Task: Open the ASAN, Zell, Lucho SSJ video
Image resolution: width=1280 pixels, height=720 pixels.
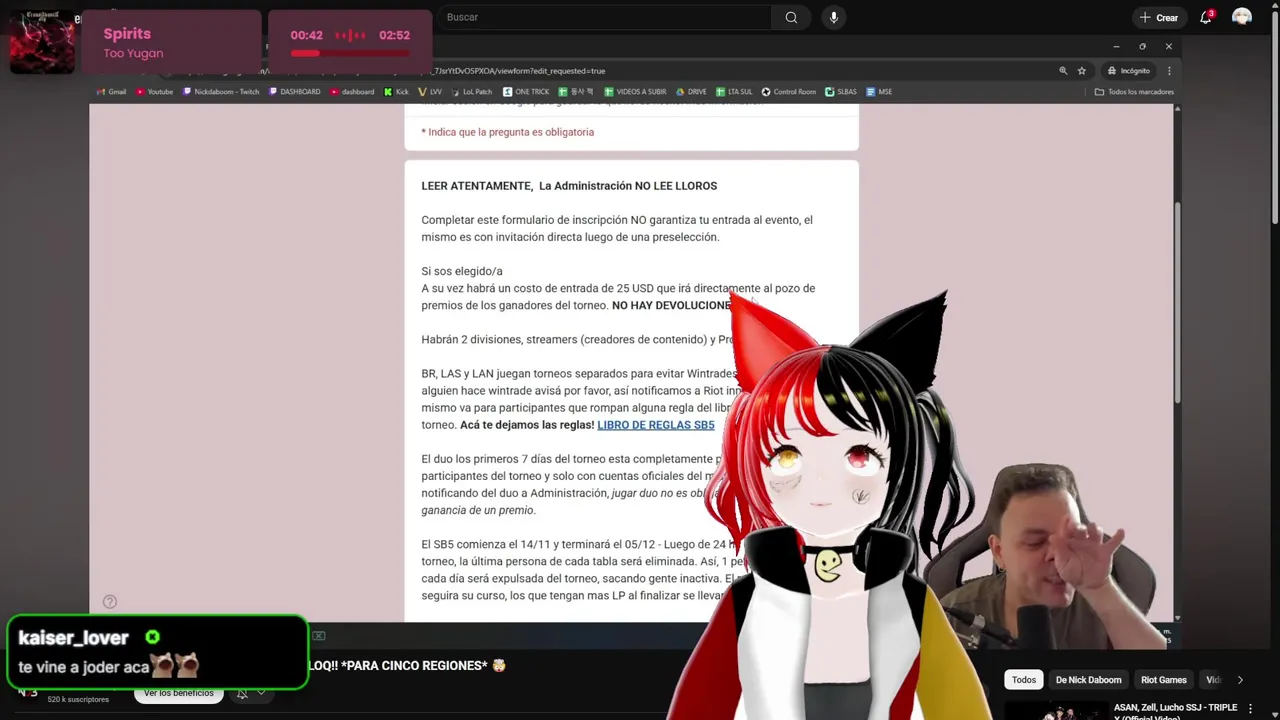Action: coord(1175,711)
